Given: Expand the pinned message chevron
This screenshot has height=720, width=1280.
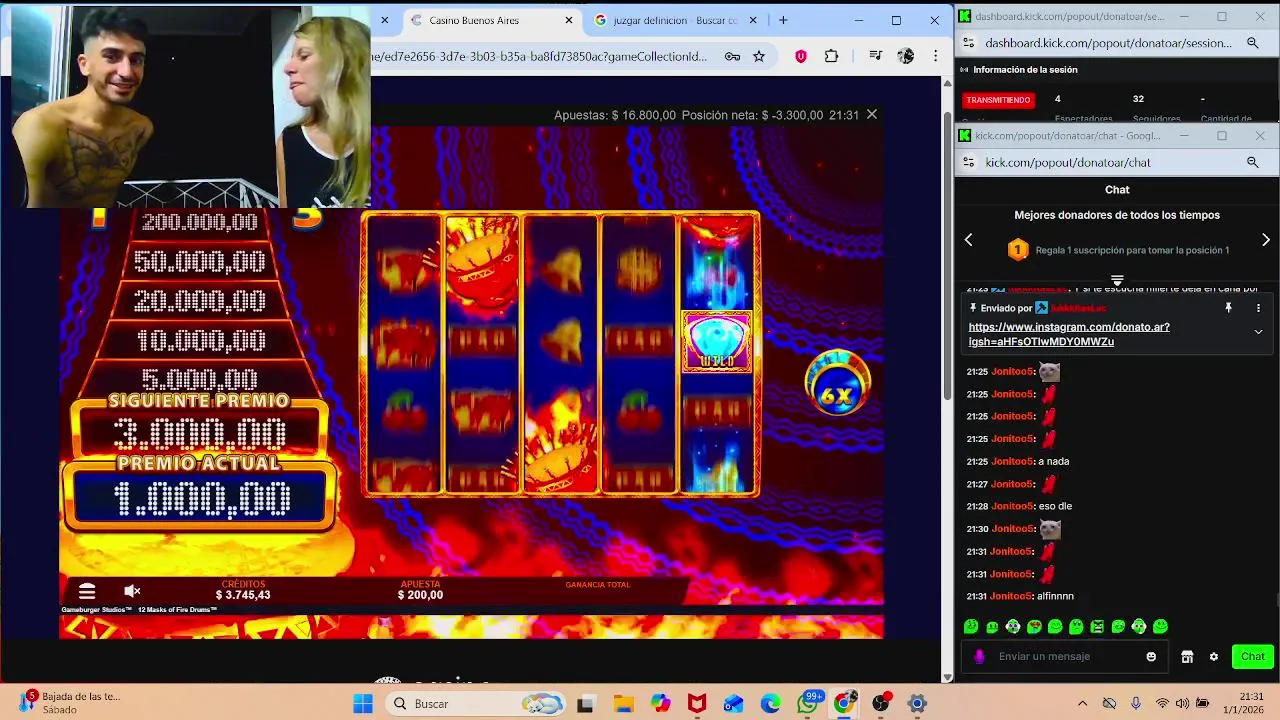Looking at the screenshot, I should (1258, 332).
